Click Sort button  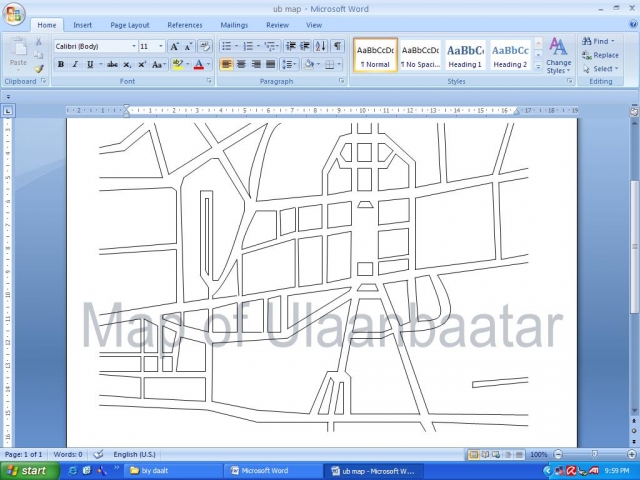[321, 46]
